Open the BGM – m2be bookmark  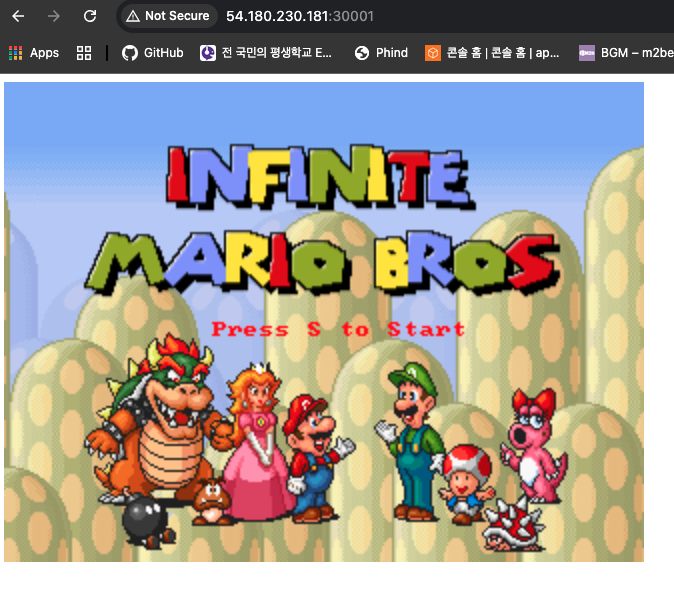coord(626,53)
